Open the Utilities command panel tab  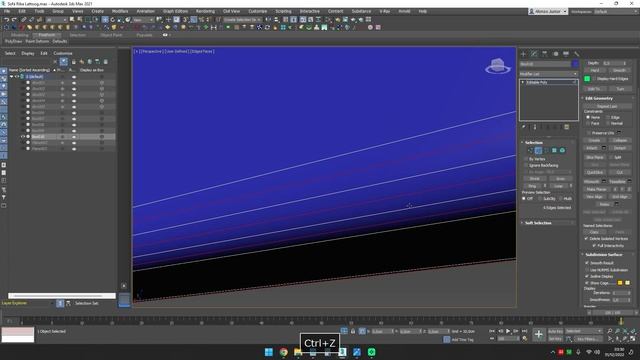click(x=577, y=54)
